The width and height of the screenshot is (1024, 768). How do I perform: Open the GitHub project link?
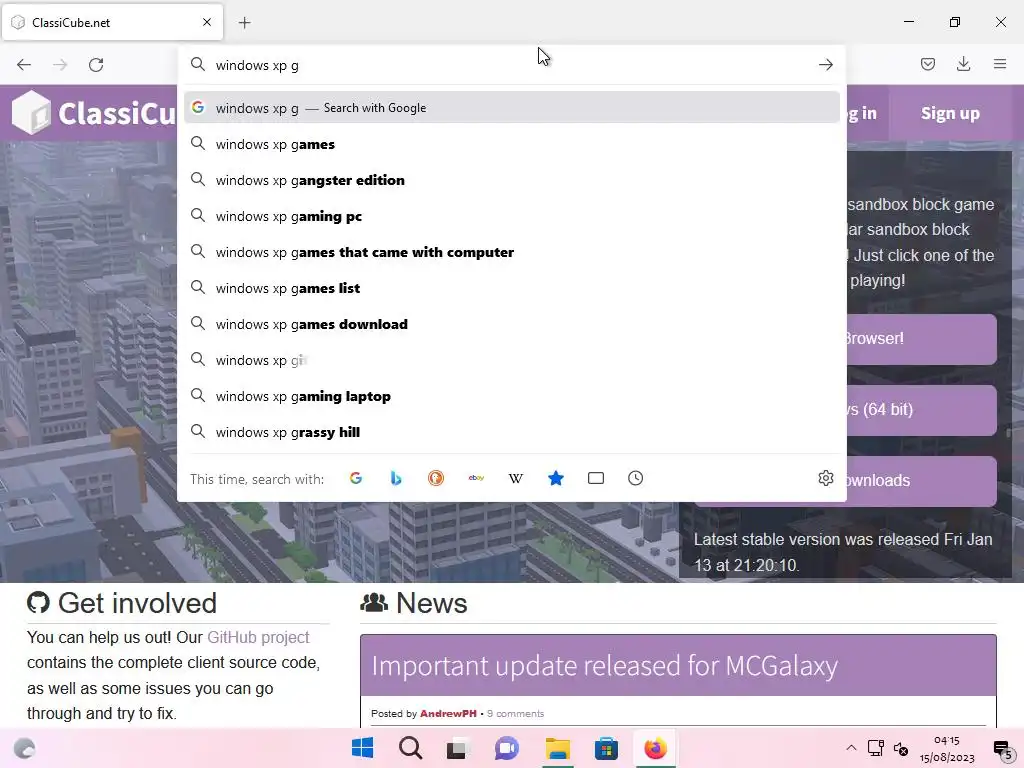tap(258, 637)
